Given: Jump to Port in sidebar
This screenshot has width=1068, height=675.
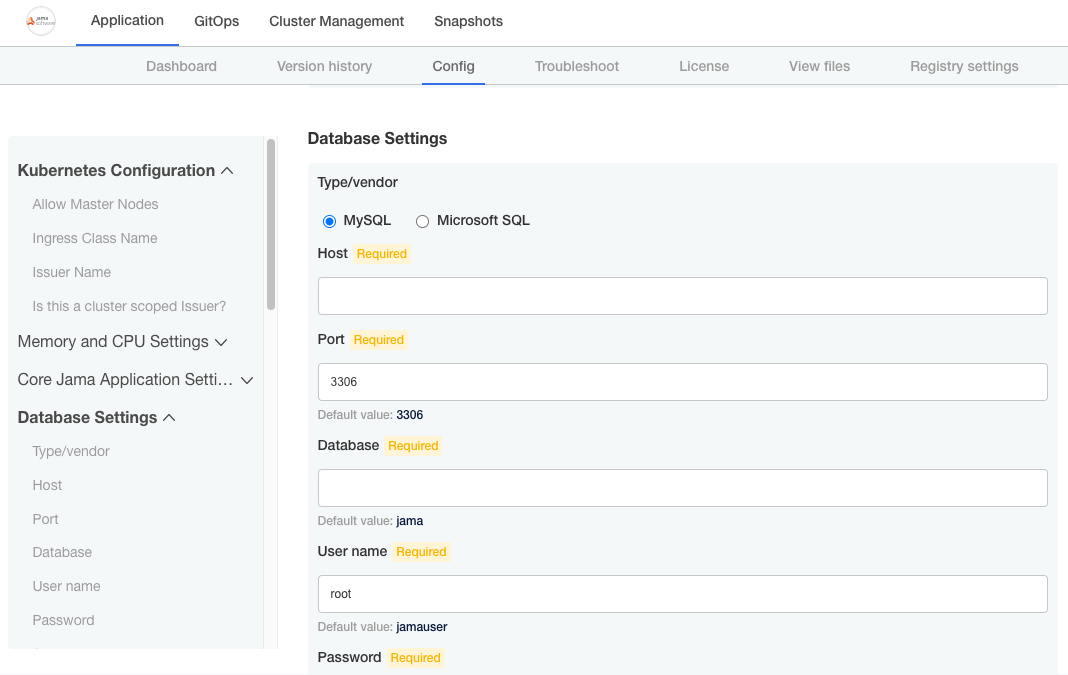Looking at the screenshot, I should [46, 519].
